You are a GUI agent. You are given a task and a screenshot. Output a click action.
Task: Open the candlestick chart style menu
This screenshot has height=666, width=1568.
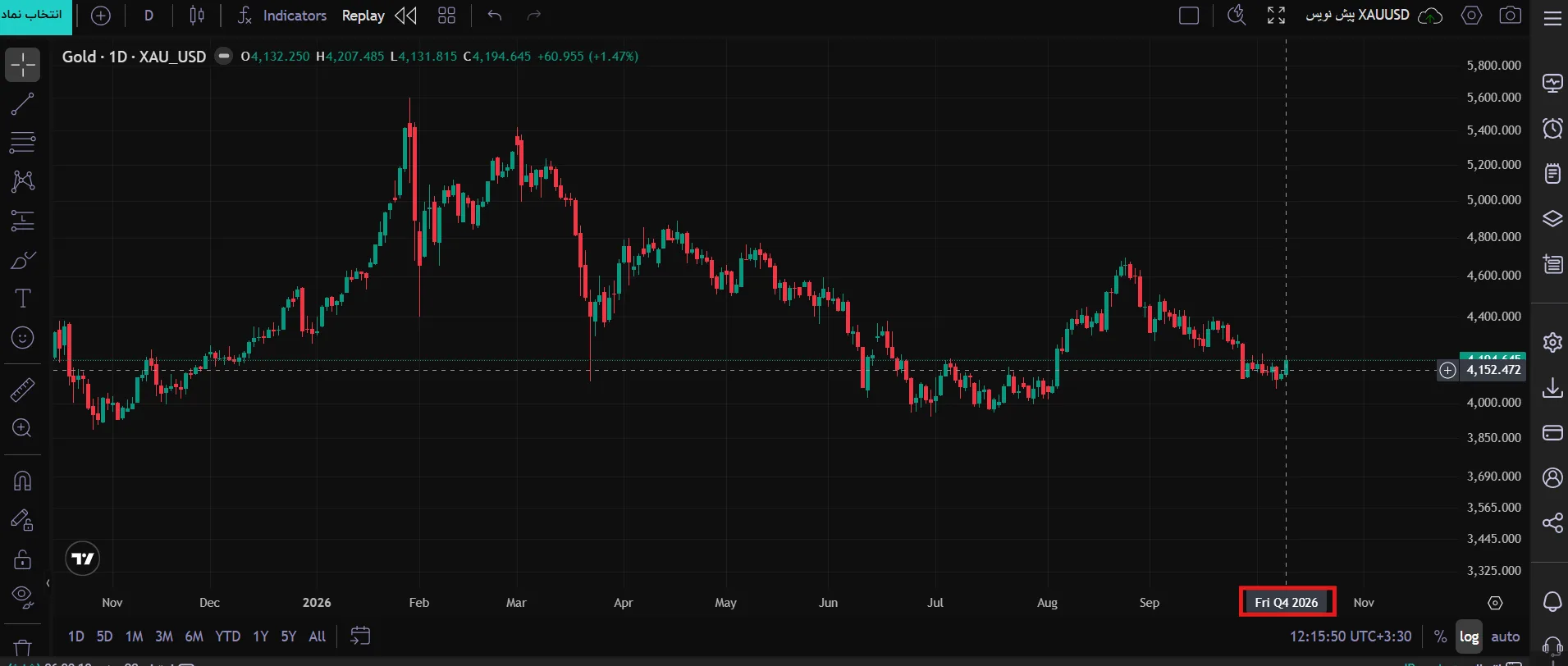tap(197, 16)
